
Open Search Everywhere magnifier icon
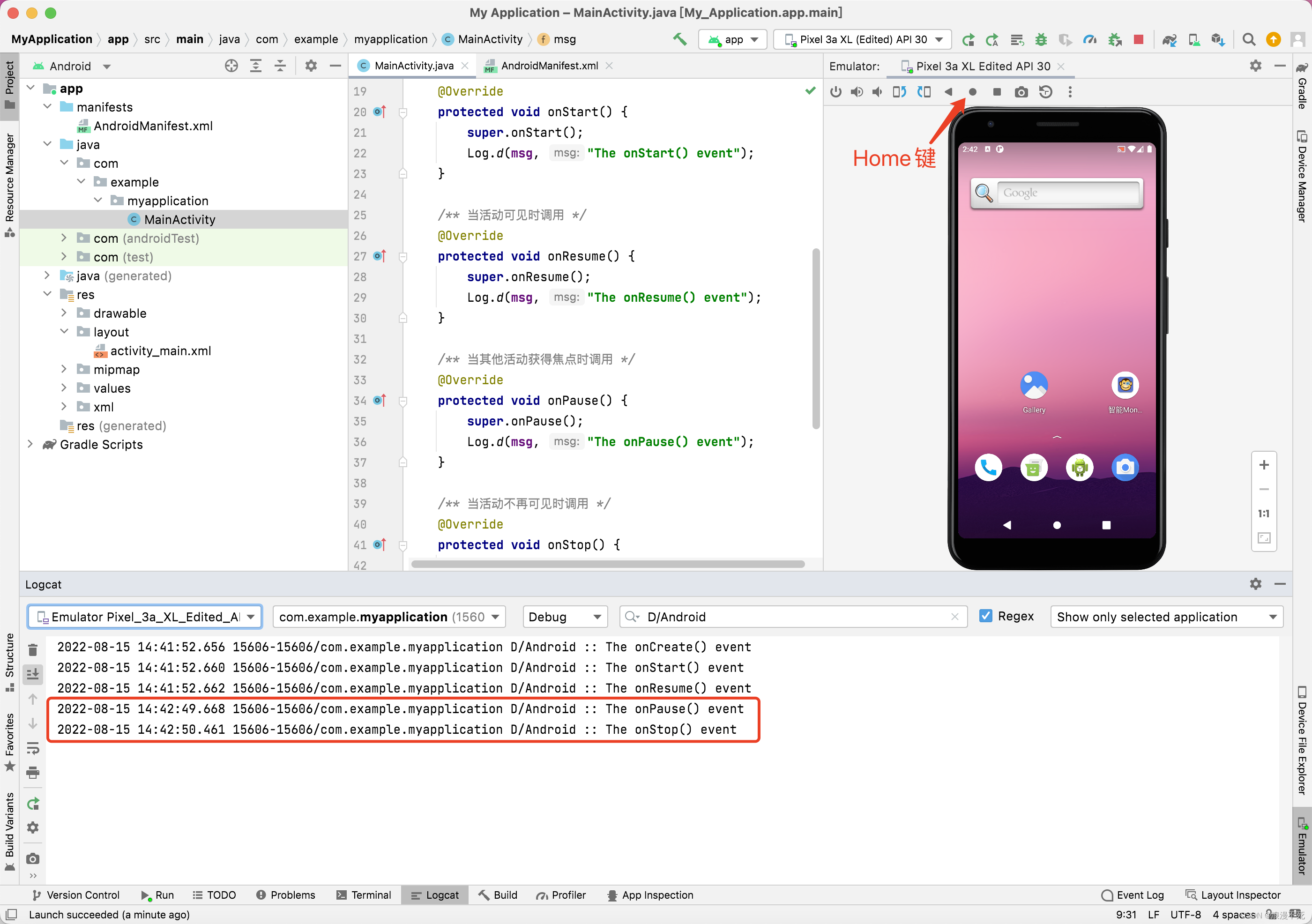pos(1249,39)
